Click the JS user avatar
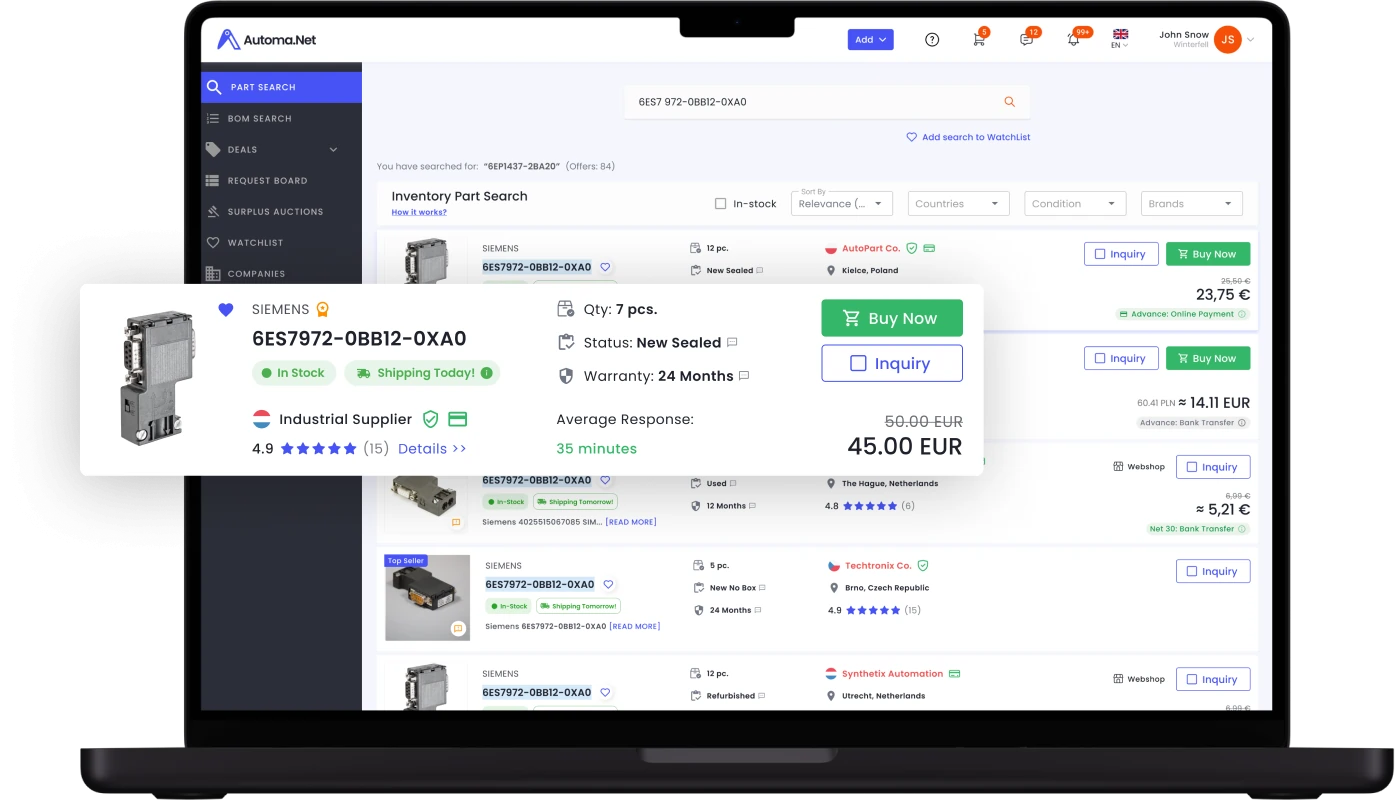1395x800 pixels. point(1227,40)
